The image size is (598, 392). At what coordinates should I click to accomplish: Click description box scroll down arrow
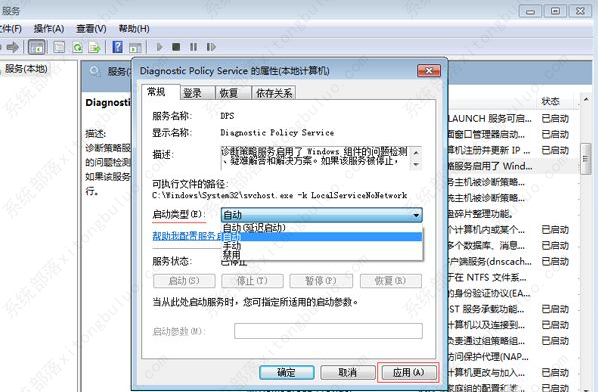pos(416,164)
